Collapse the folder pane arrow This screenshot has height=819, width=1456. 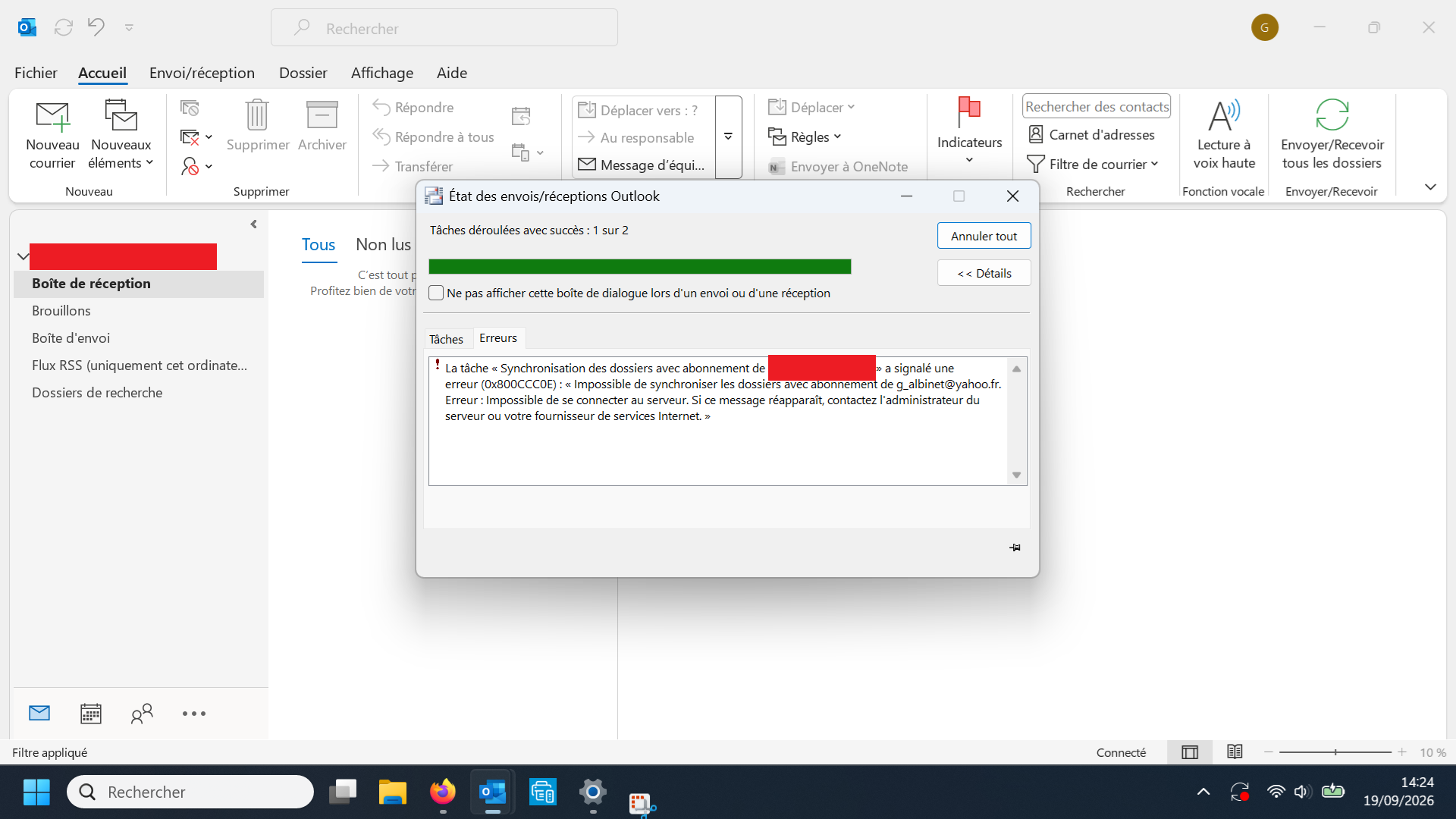253,224
